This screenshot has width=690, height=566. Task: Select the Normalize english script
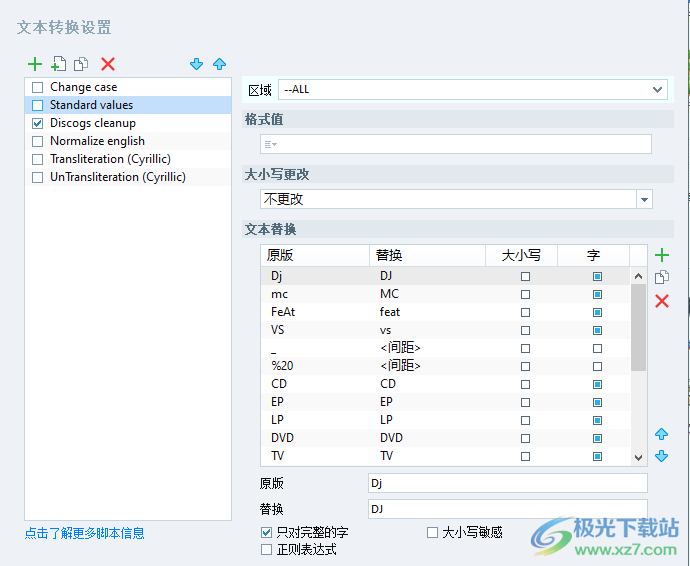[x=128, y=141]
